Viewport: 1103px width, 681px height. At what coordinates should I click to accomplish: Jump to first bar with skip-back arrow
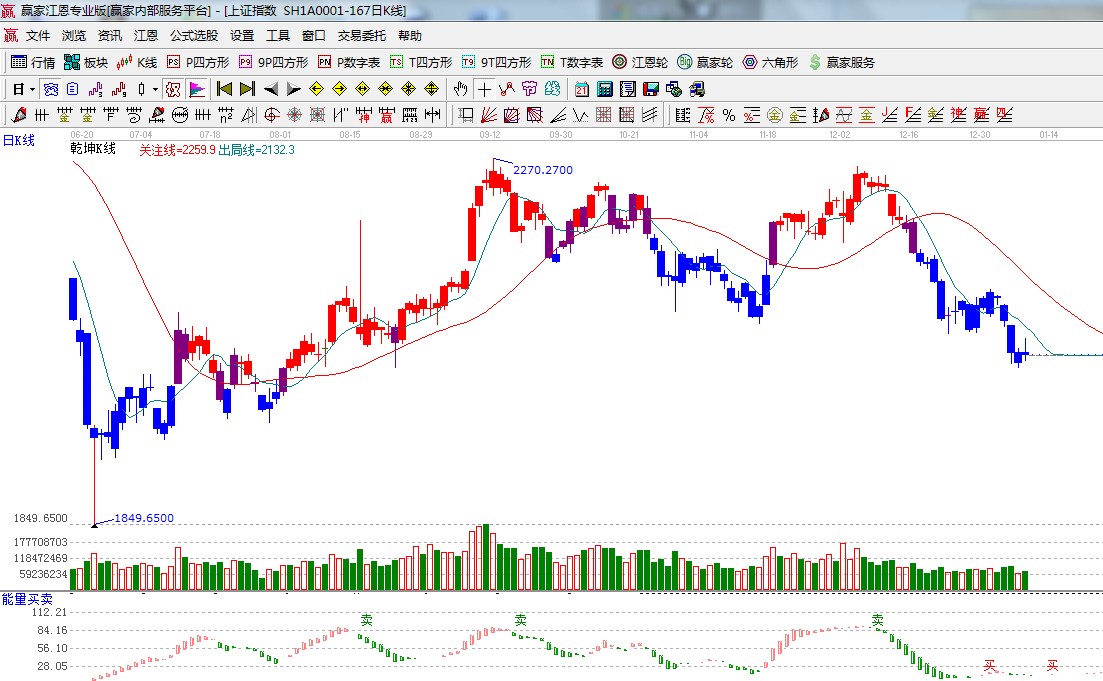[x=224, y=89]
